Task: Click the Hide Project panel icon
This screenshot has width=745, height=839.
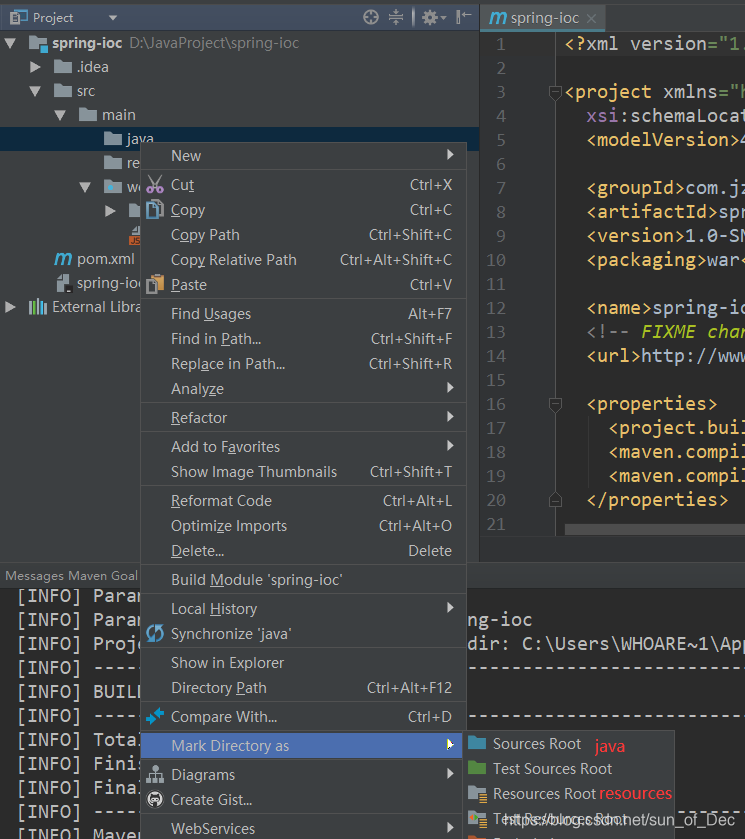Action: point(463,17)
